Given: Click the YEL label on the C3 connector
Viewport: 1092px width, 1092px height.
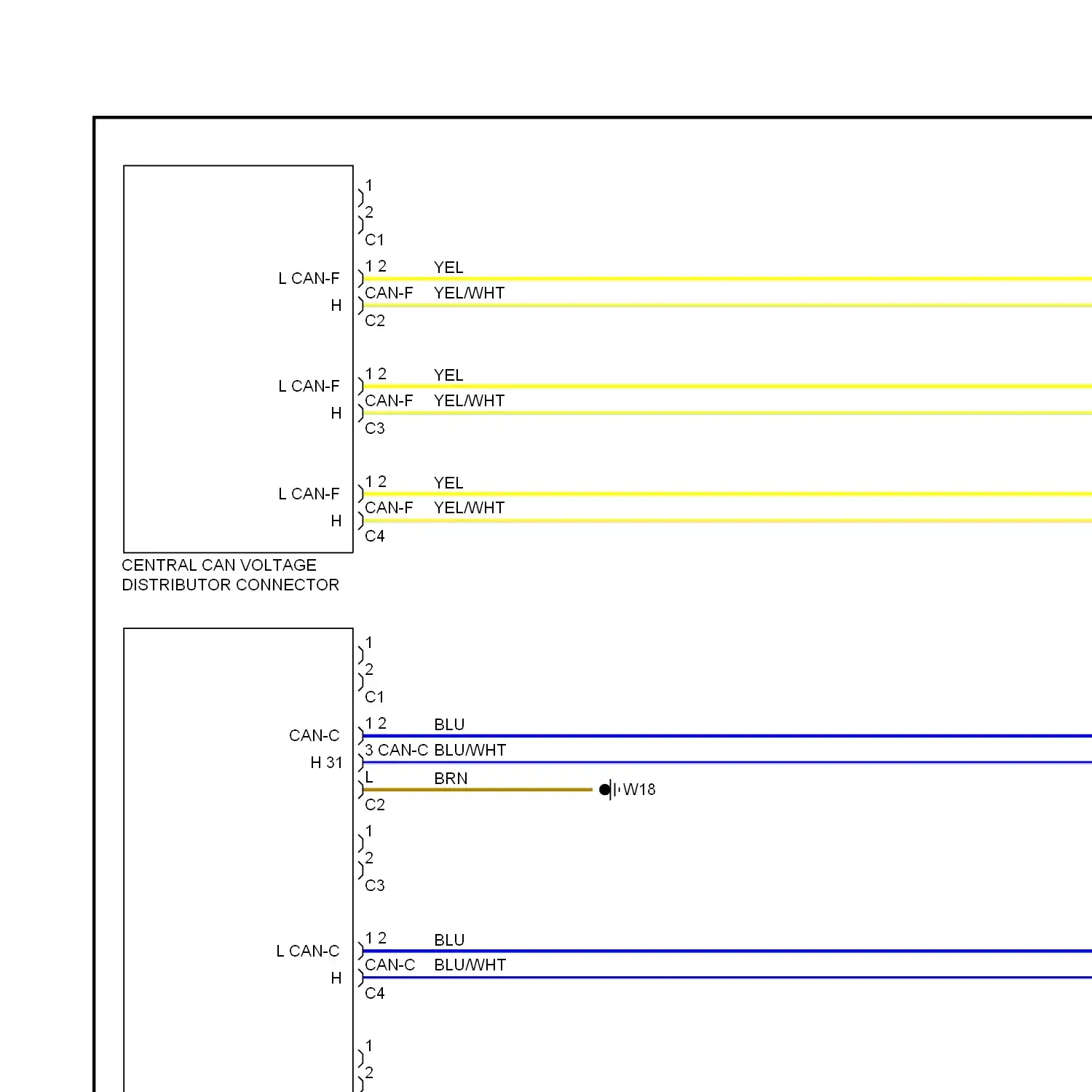Looking at the screenshot, I should click(448, 375).
